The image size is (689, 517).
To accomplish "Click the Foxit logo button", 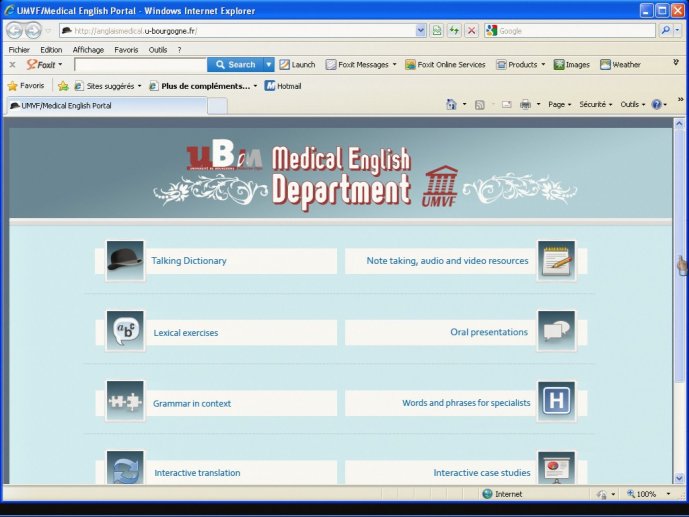I will [x=41, y=65].
